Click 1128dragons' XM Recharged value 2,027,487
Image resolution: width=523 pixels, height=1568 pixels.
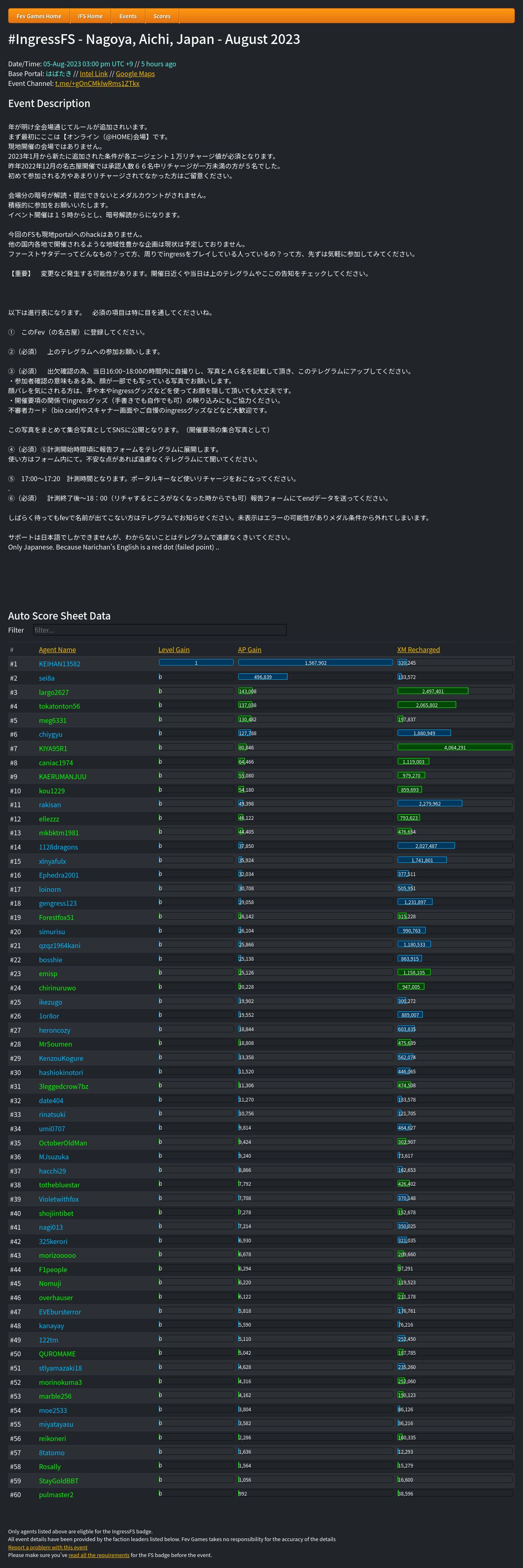coord(426,846)
